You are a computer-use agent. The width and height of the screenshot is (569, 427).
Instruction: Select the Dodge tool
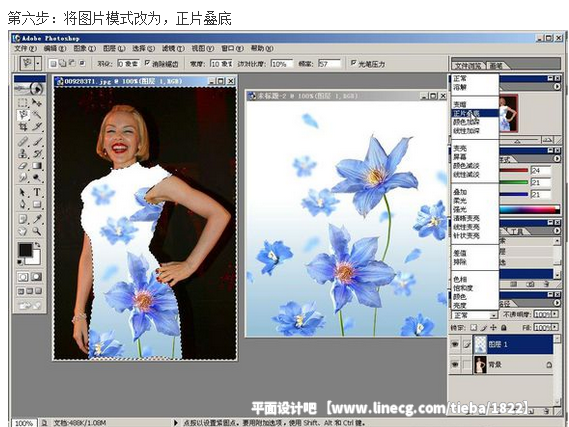pos(37,177)
